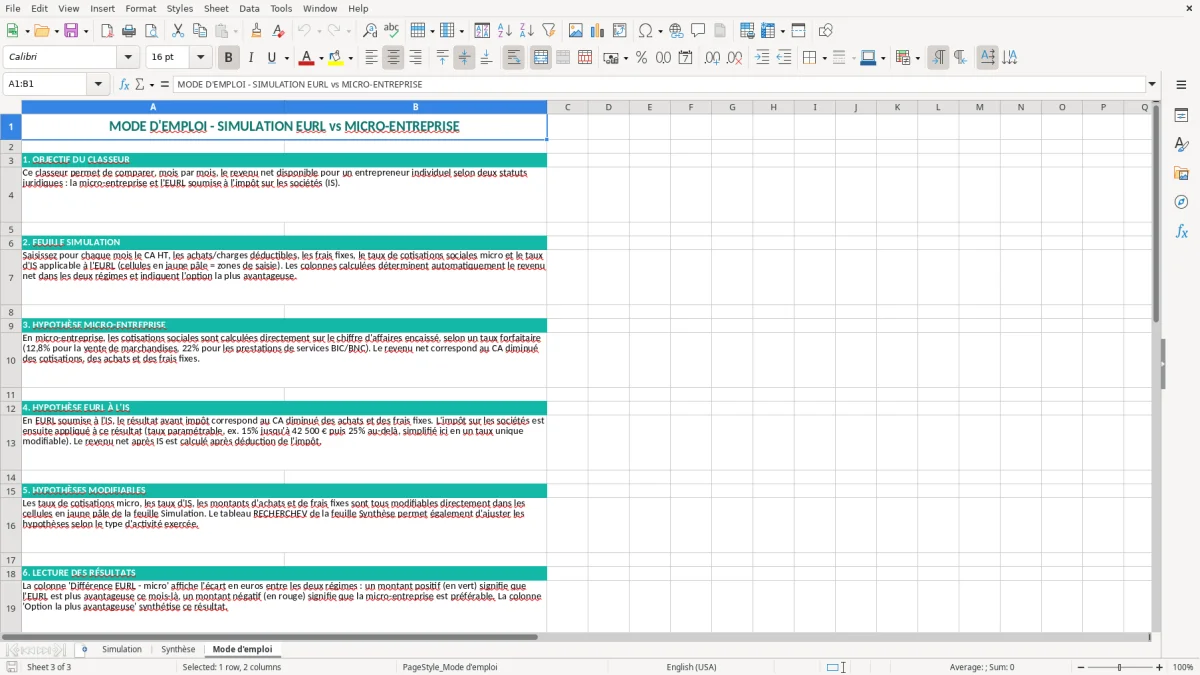
Task: Click Clear Direct Formatting icon
Action: (278, 31)
